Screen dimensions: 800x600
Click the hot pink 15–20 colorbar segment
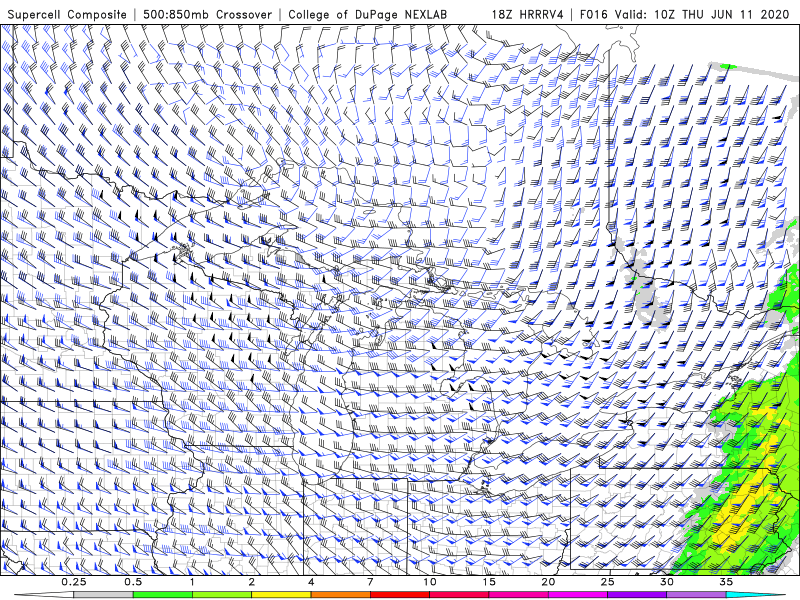click(518, 595)
